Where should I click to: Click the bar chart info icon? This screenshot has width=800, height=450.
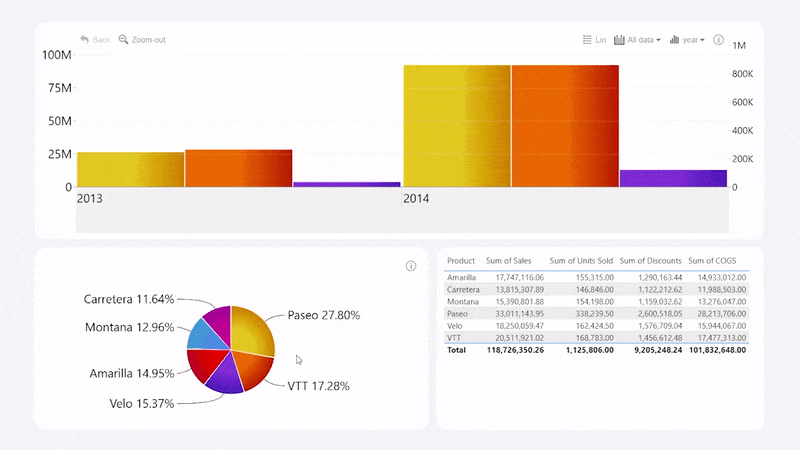point(718,40)
